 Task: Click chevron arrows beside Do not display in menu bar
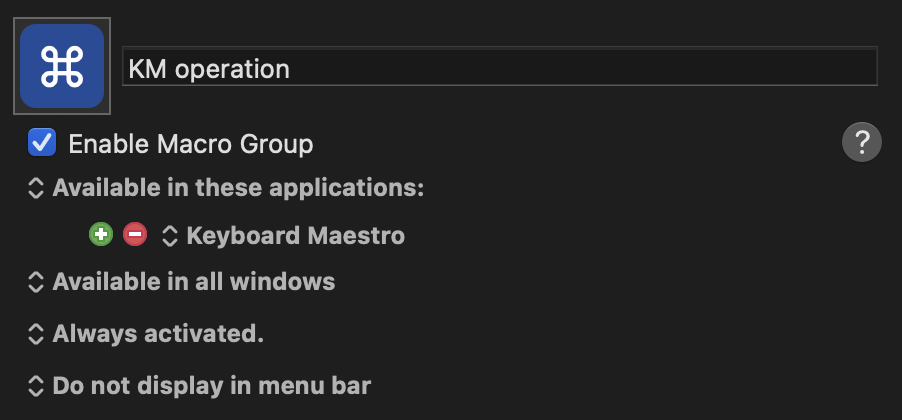(x=36, y=386)
